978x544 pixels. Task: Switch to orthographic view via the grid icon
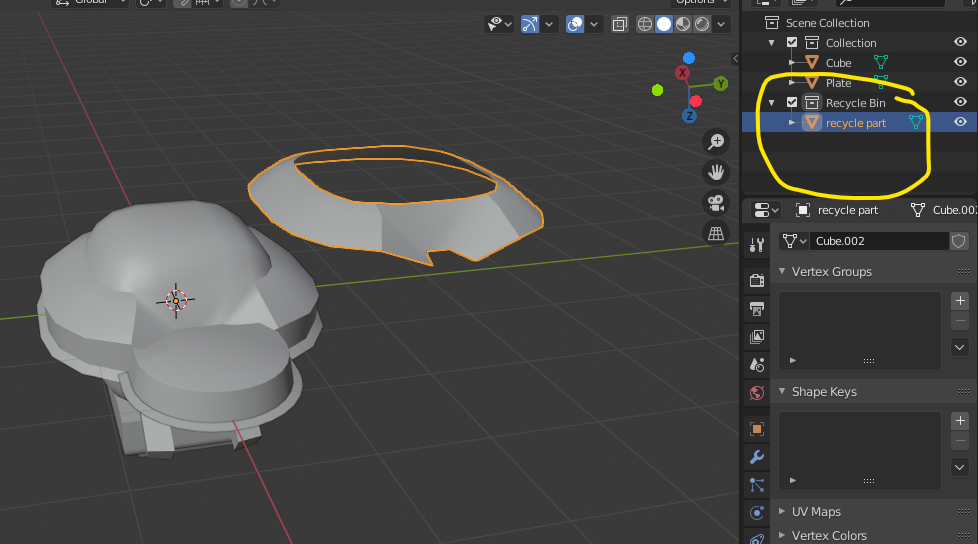716,233
